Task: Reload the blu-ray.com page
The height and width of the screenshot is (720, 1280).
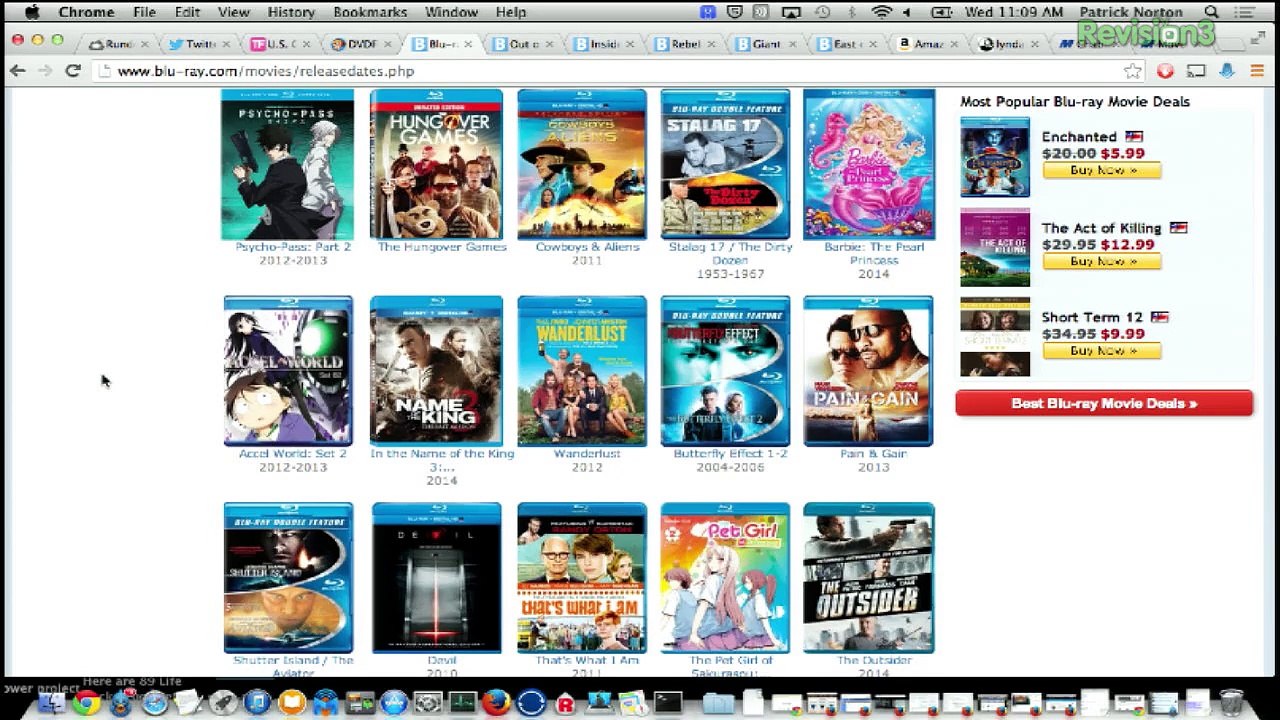Action: pos(73,71)
